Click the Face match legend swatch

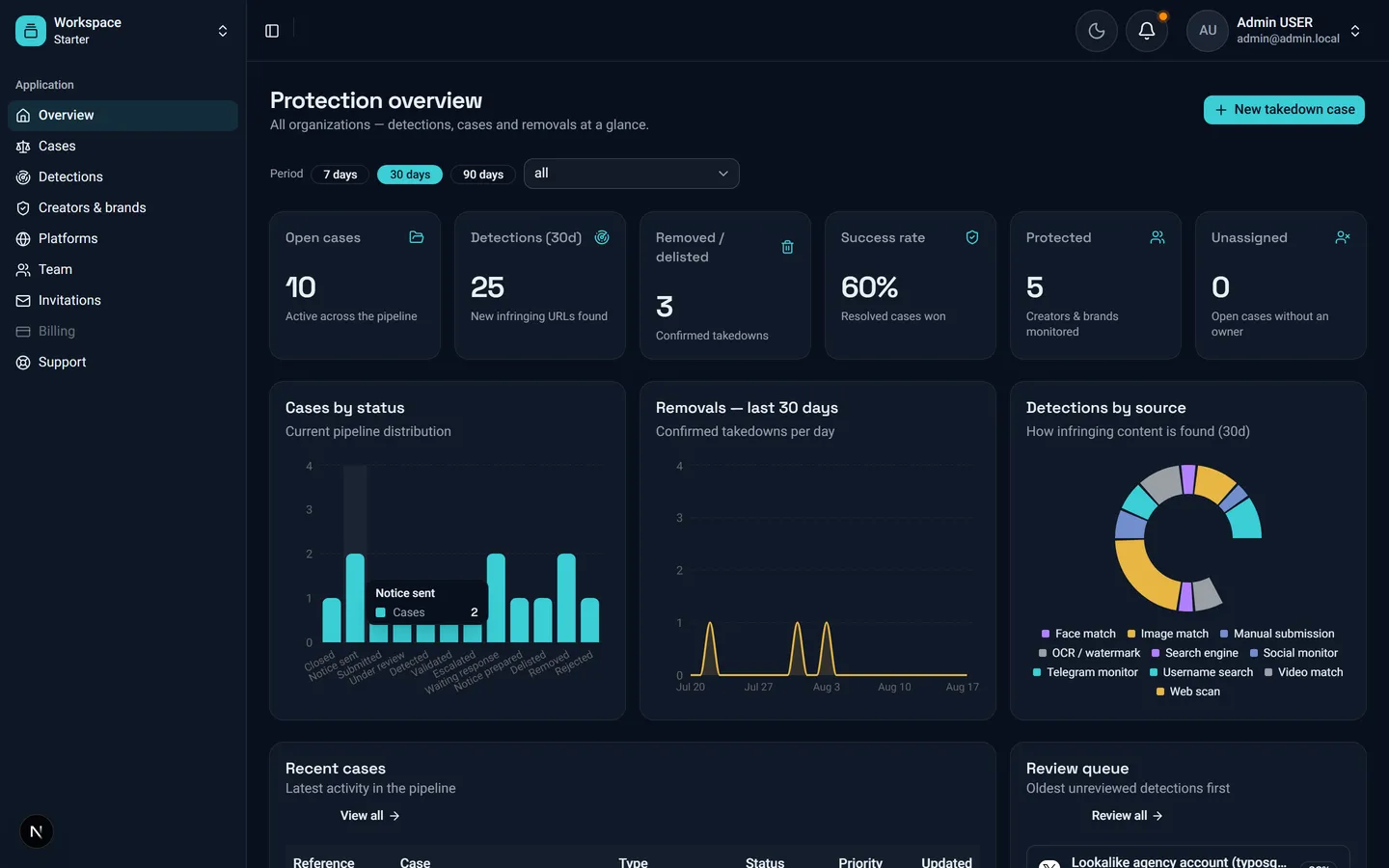click(1046, 634)
